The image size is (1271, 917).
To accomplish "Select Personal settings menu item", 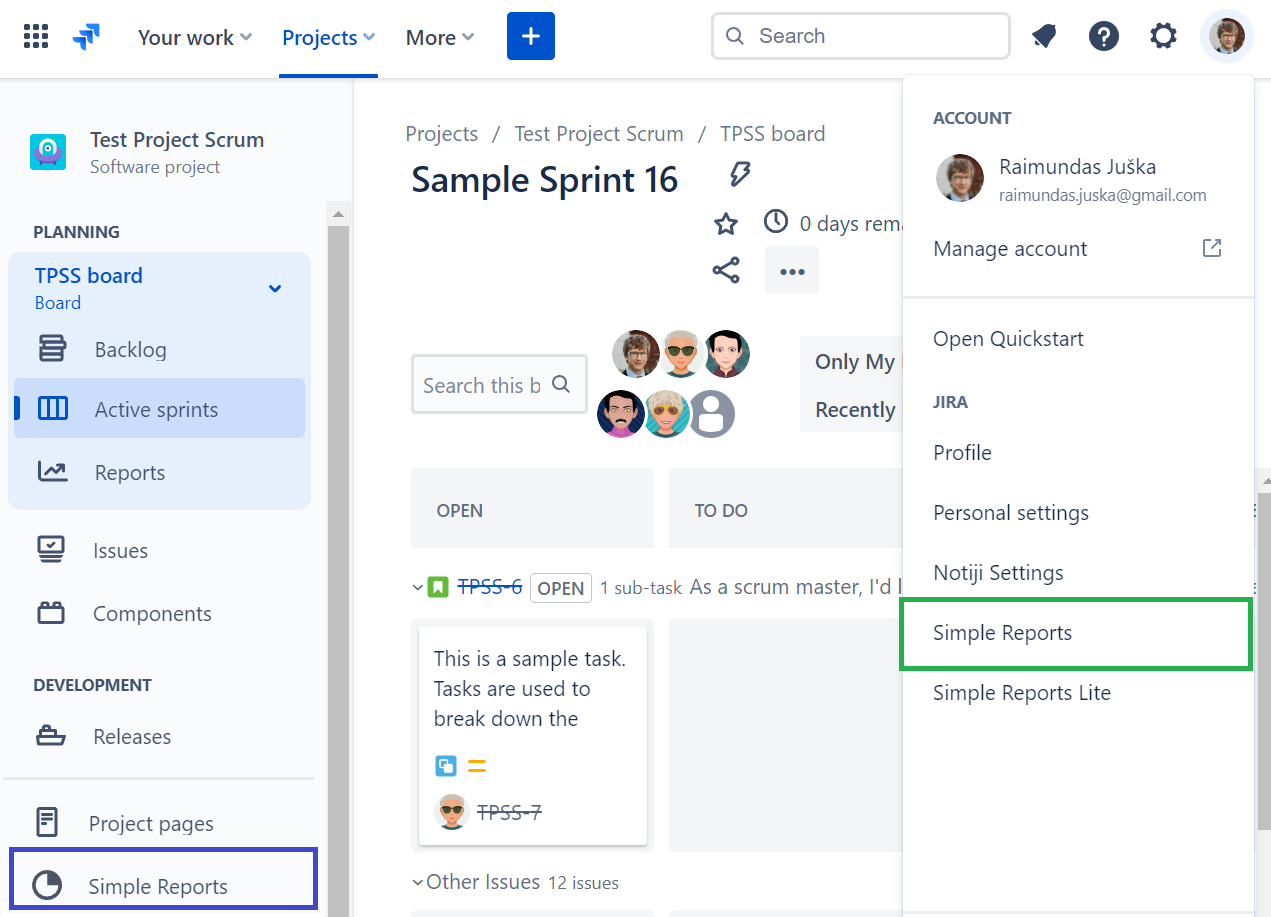I will (1010, 513).
